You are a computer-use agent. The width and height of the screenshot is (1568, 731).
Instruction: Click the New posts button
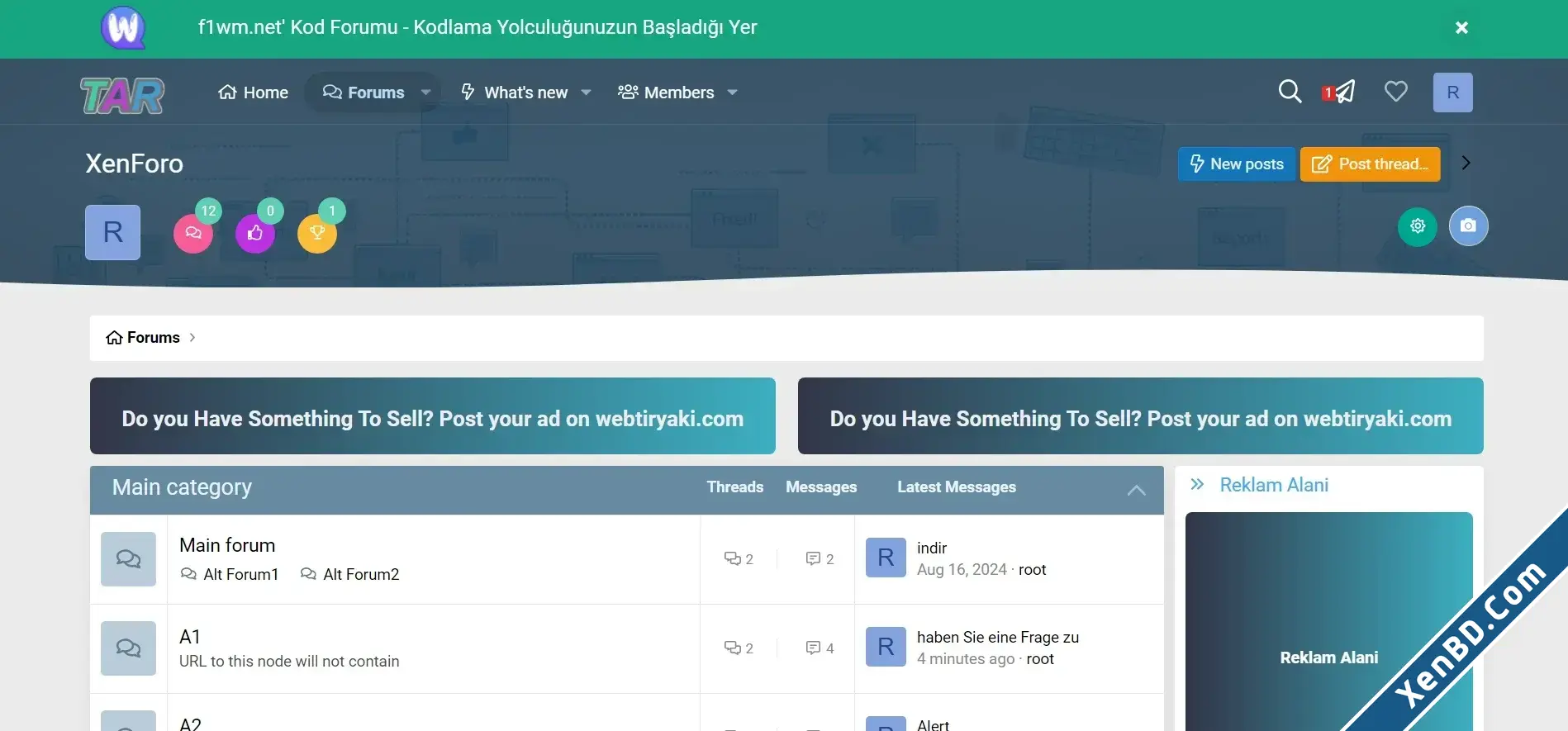(x=1237, y=164)
